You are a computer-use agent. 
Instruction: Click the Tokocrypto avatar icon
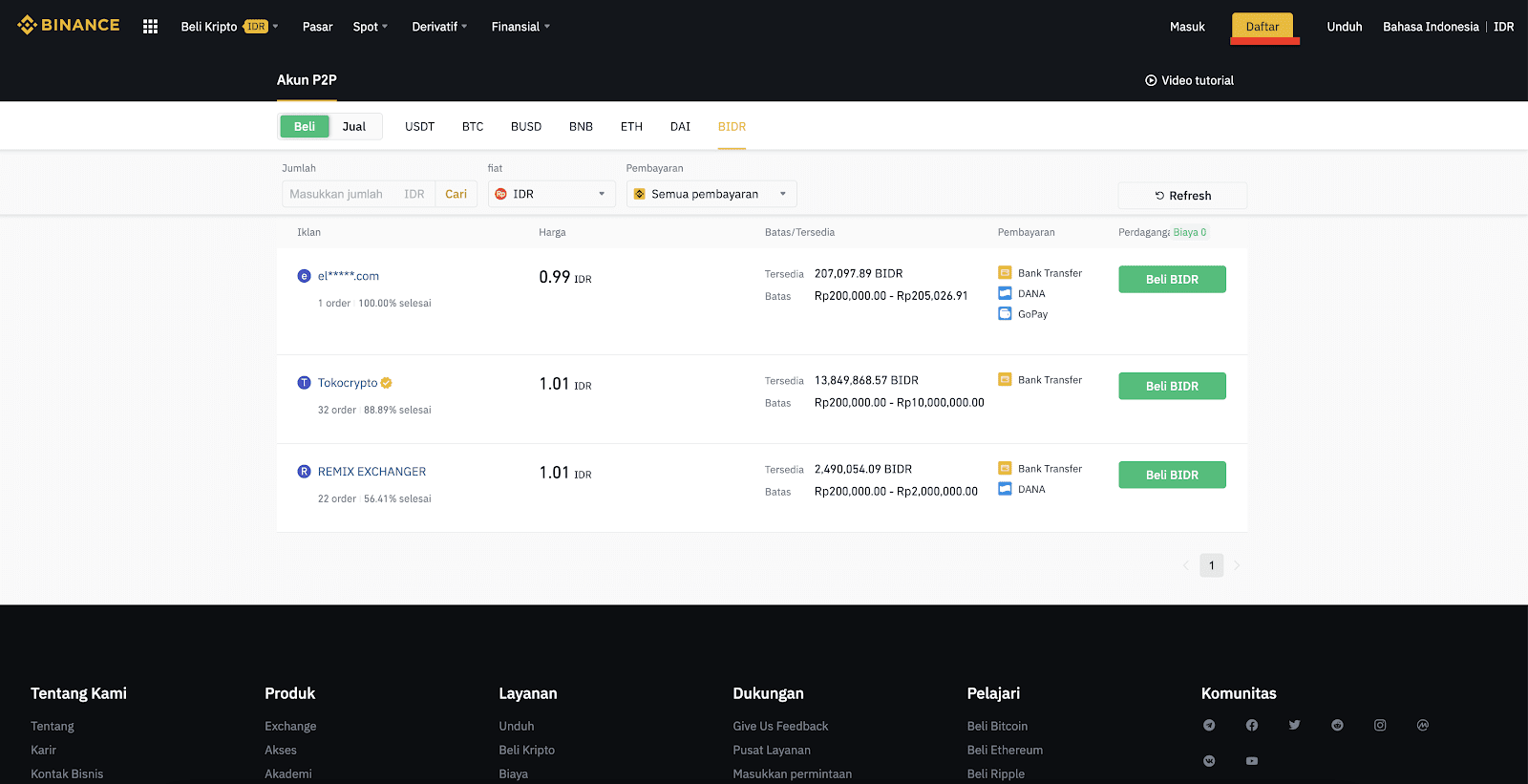[x=304, y=383]
